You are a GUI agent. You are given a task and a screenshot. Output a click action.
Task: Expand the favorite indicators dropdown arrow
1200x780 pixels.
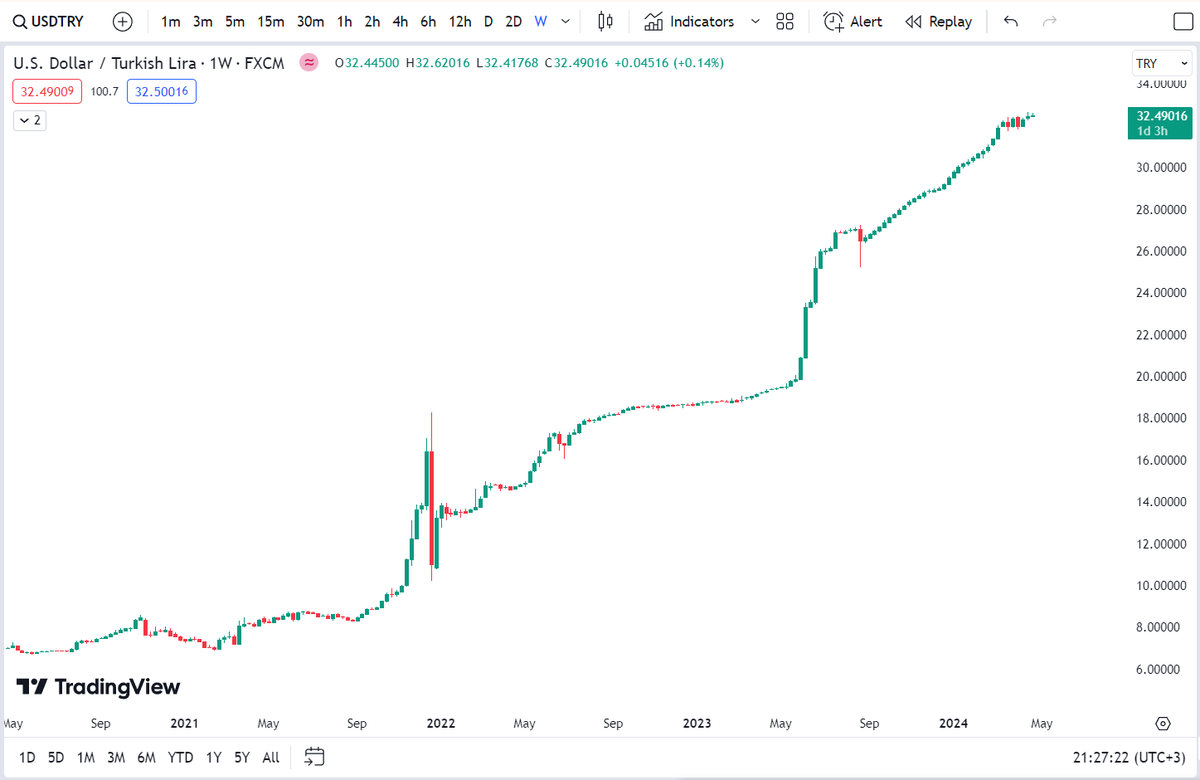[755, 21]
